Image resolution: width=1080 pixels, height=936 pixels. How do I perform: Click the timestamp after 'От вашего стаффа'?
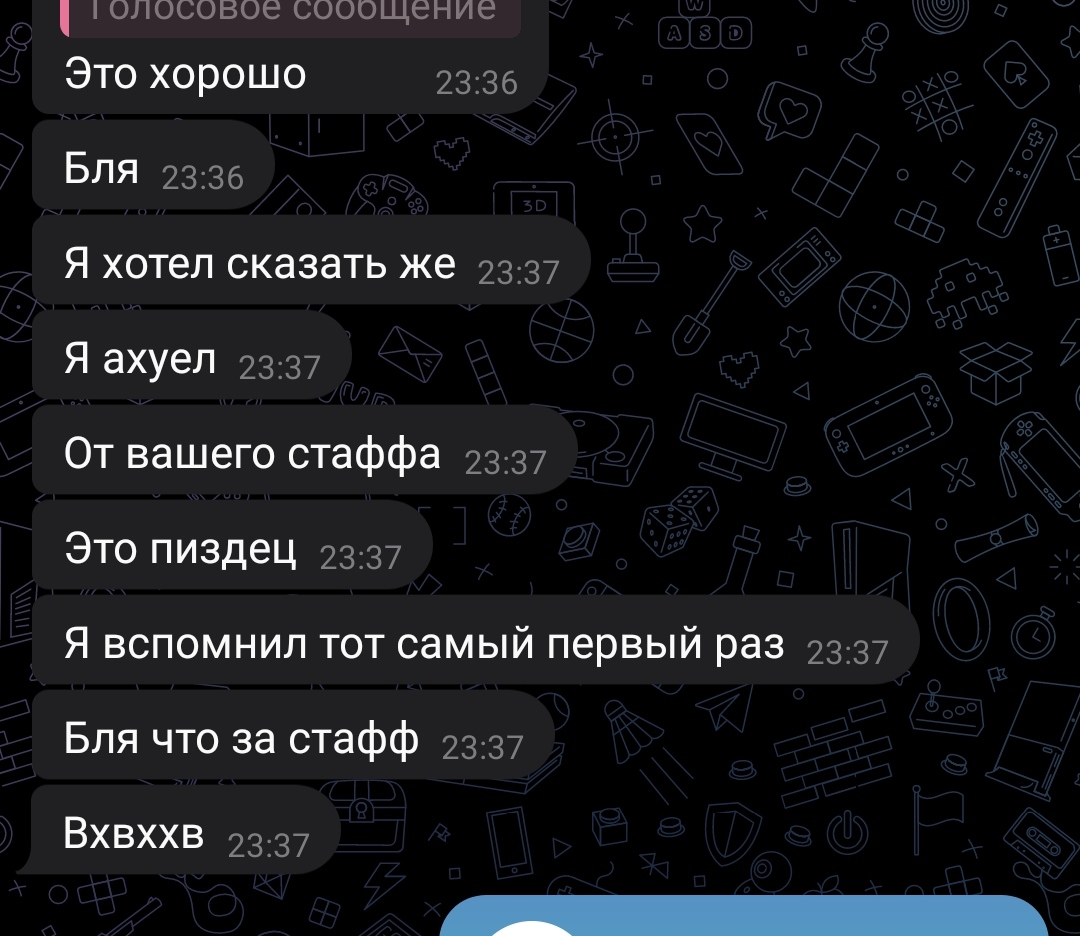(505, 463)
